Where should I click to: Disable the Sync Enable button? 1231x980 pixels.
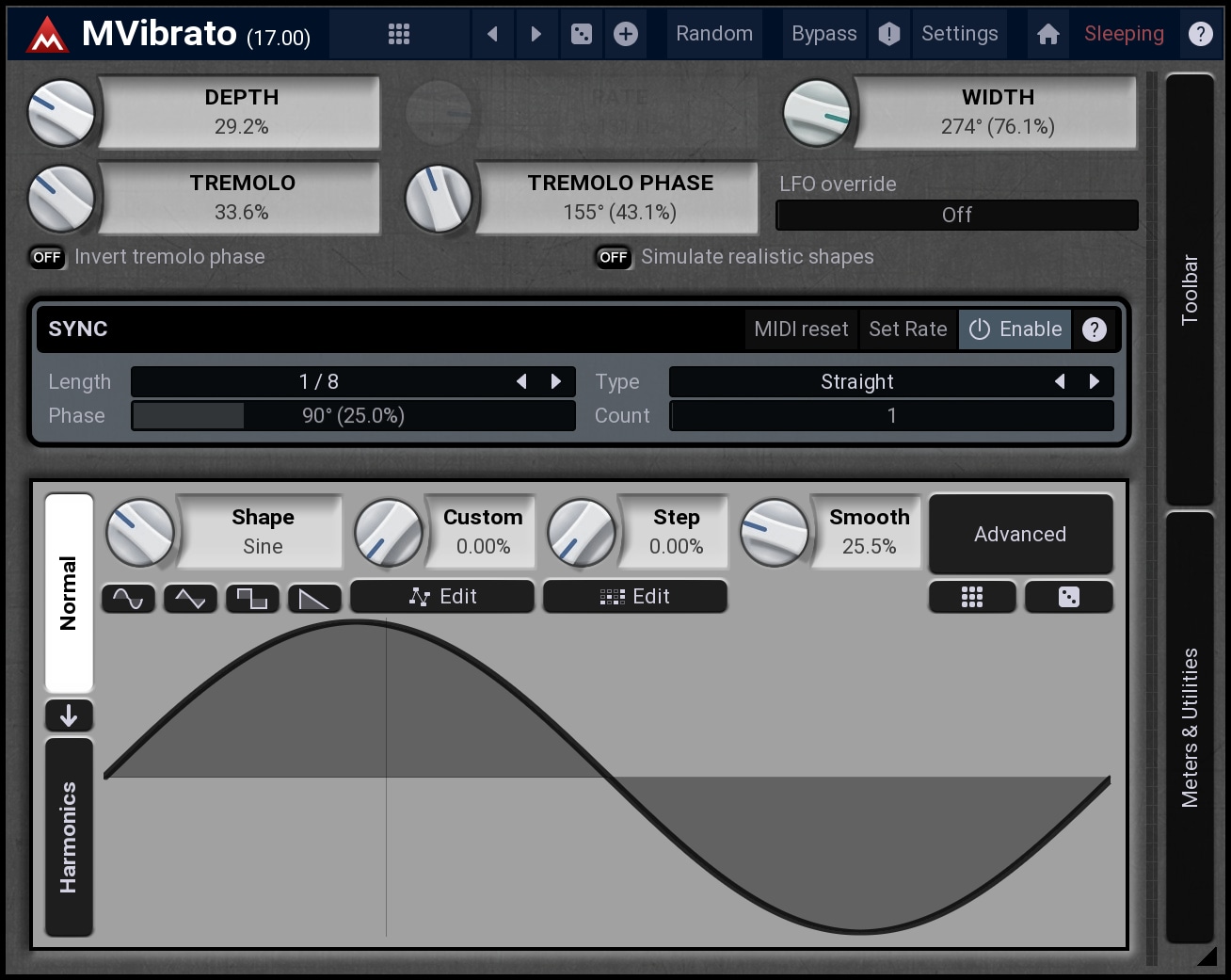tap(1015, 329)
